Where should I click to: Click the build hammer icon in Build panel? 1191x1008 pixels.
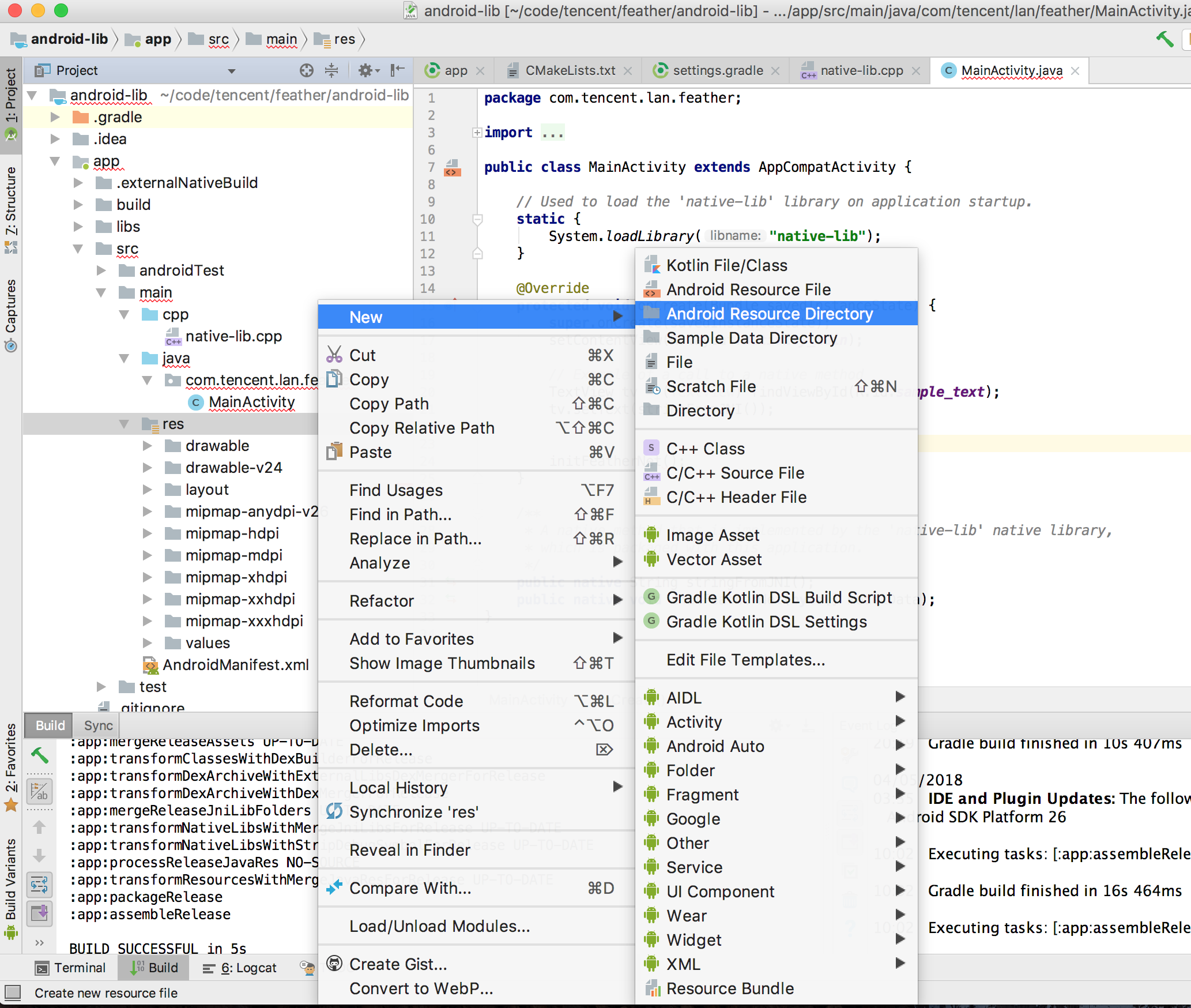tap(39, 754)
